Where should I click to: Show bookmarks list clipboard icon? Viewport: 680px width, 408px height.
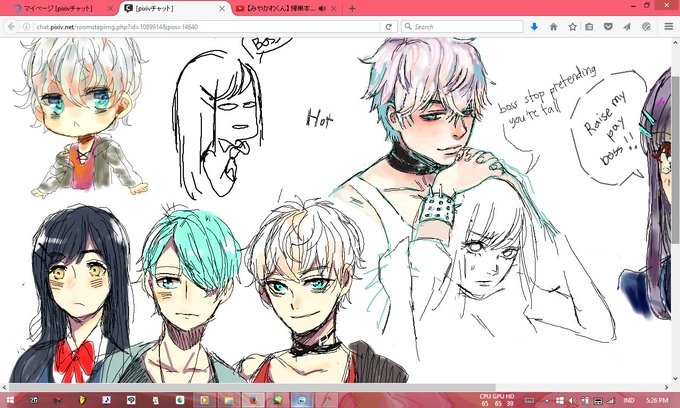(589, 27)
